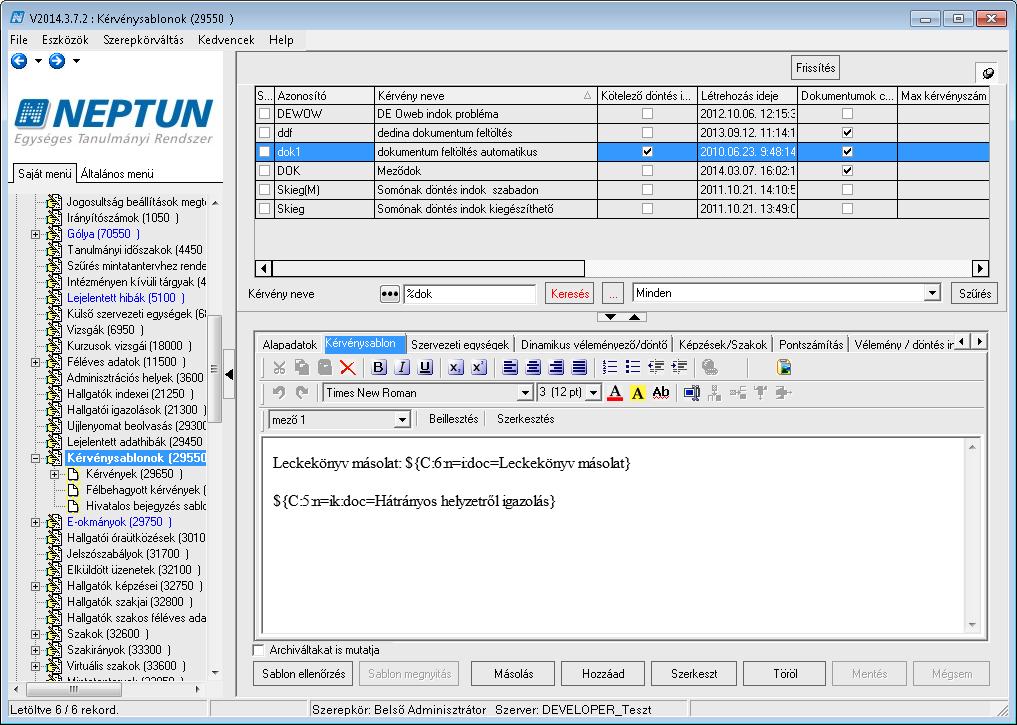Click the Hozzáad button
Image resolution: width=1017 pixels, height=725 pixels.
click(x=603, y=674)
